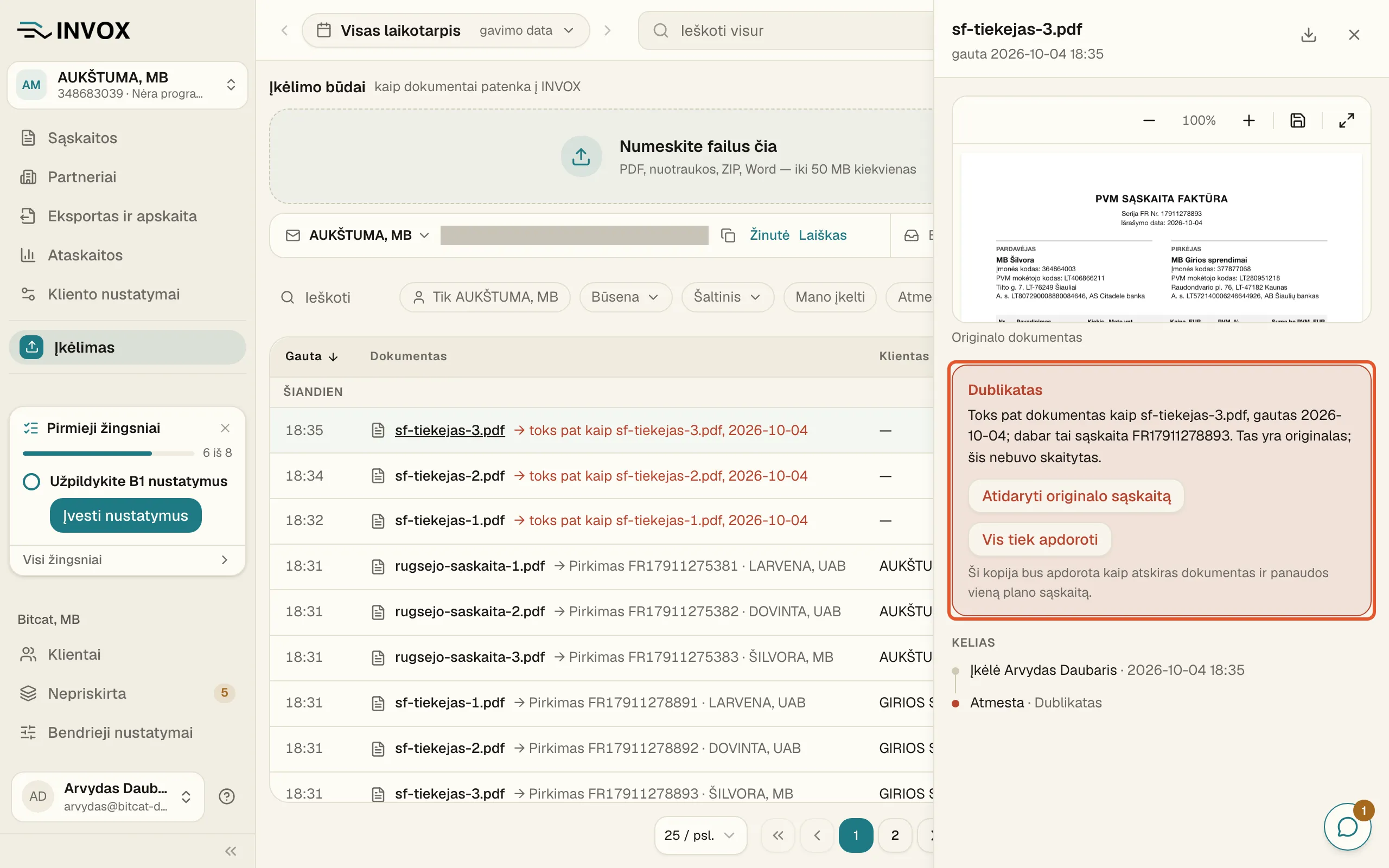The height and width of the screenshot is (868, 1389).
Task: Dismiss the Pirmieji žingsniai card
Action: (225, 428)
